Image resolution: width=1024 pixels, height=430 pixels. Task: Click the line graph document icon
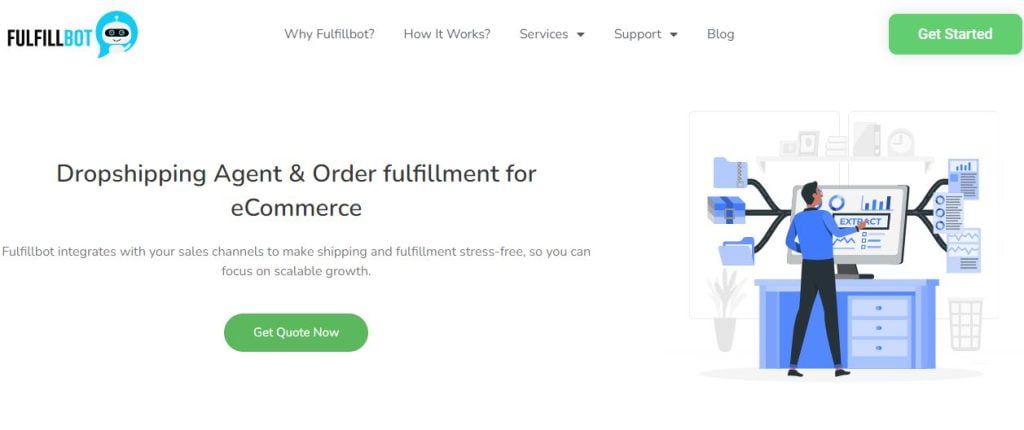tap(963, 249)
